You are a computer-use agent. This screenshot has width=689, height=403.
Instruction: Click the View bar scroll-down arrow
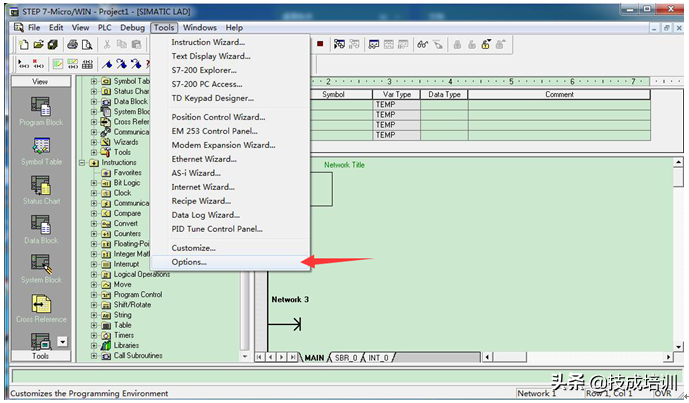[63, 341]
